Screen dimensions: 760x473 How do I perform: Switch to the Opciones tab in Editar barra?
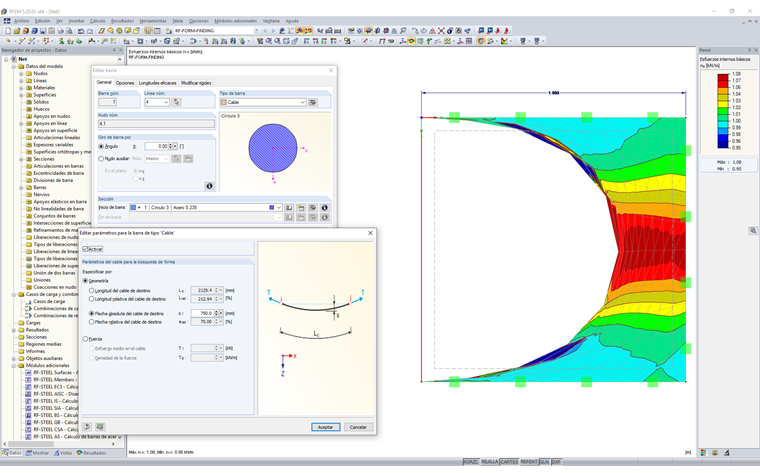(125, 83)
